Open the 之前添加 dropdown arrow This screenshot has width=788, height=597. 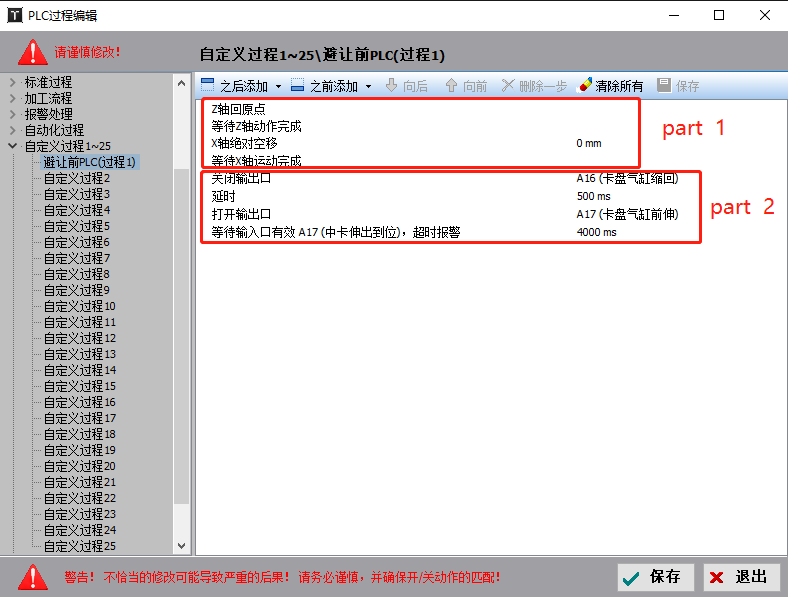click(x=368, y=86)
